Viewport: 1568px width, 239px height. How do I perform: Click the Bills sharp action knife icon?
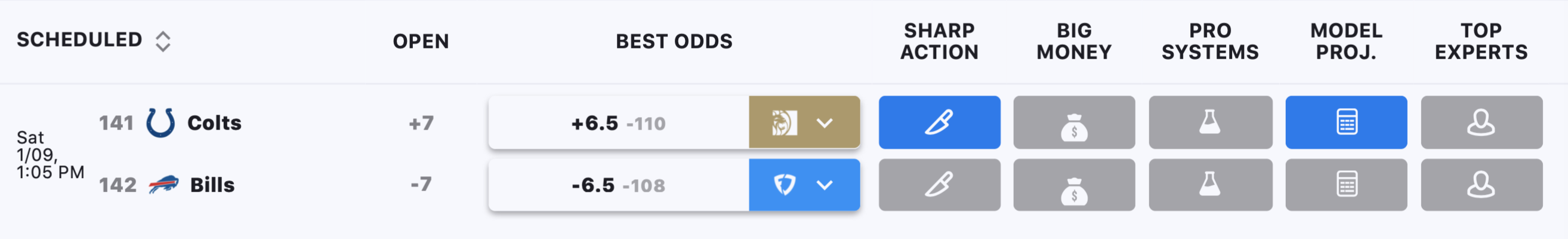(x=939, y=185)
